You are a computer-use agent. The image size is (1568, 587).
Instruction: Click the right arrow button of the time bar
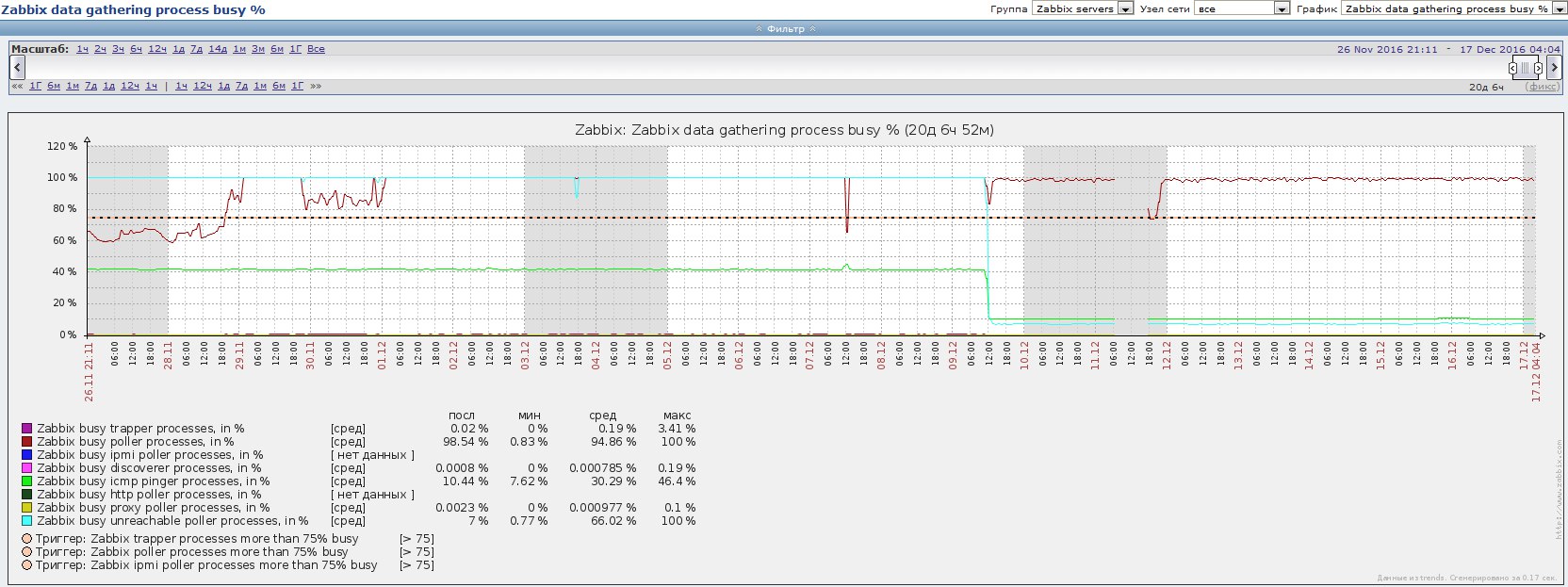click(x=1554, y=67)
